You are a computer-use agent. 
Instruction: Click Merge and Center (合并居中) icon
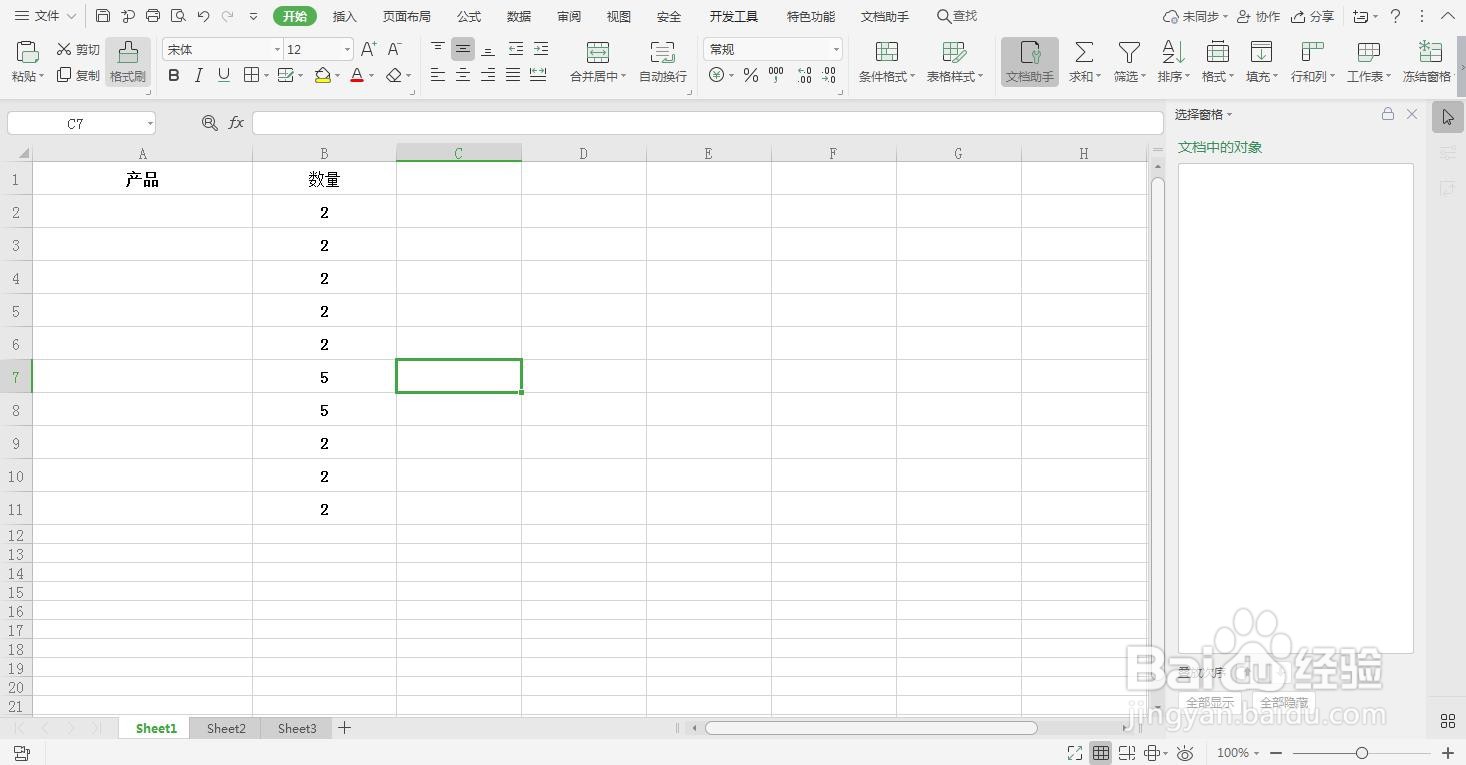pos(598,53)
